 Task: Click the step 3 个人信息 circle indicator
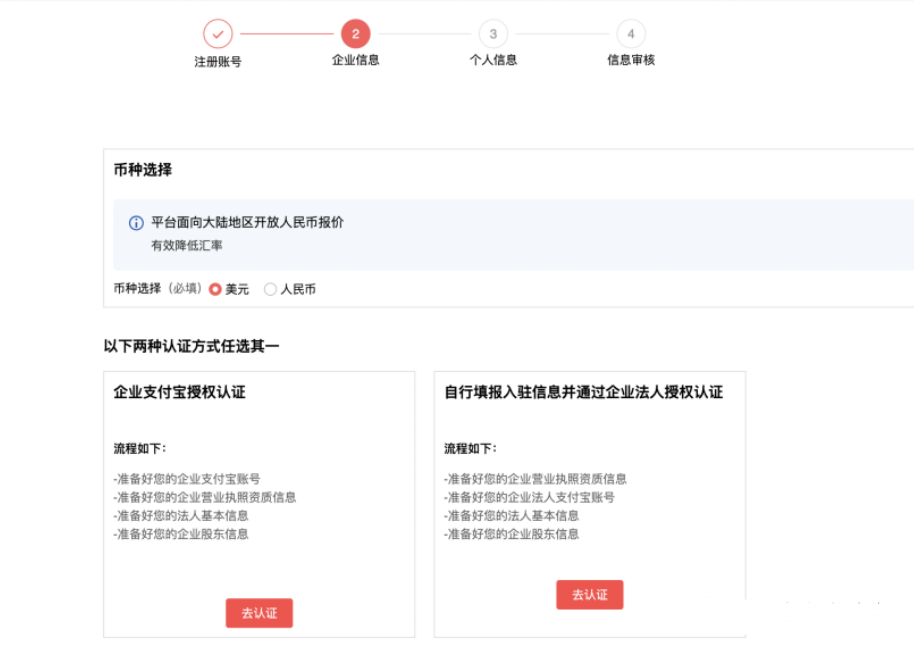pos(493,33)
